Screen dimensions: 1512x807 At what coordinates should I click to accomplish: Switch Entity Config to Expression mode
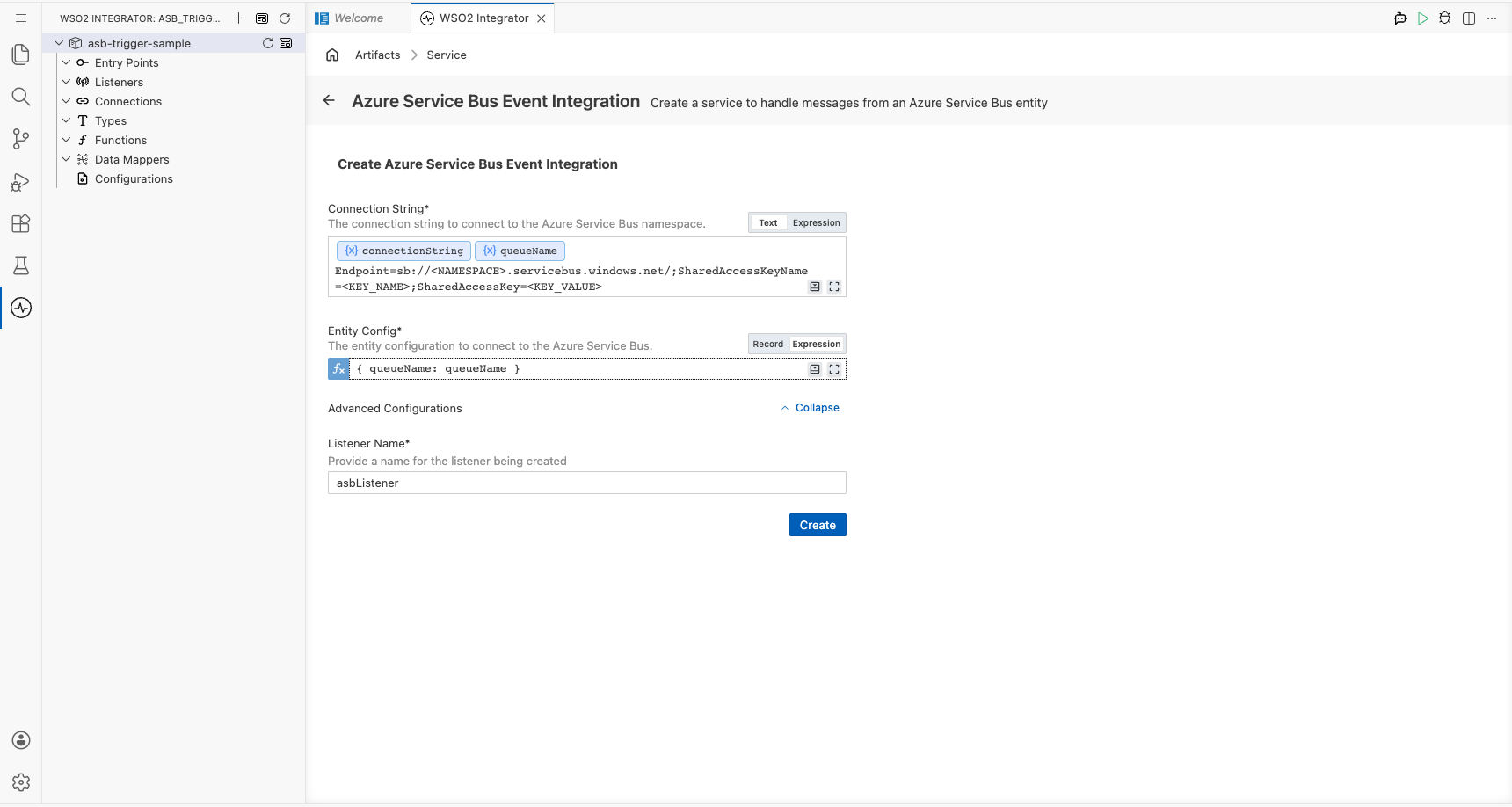coord(817,344)
